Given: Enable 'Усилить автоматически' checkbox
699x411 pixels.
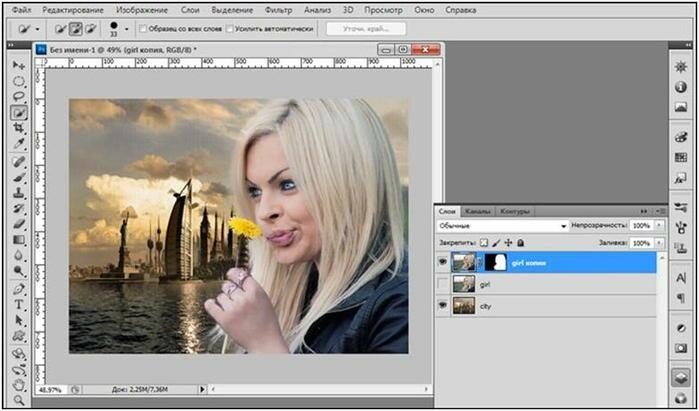Looking at the screenshot, I should 229,29.
